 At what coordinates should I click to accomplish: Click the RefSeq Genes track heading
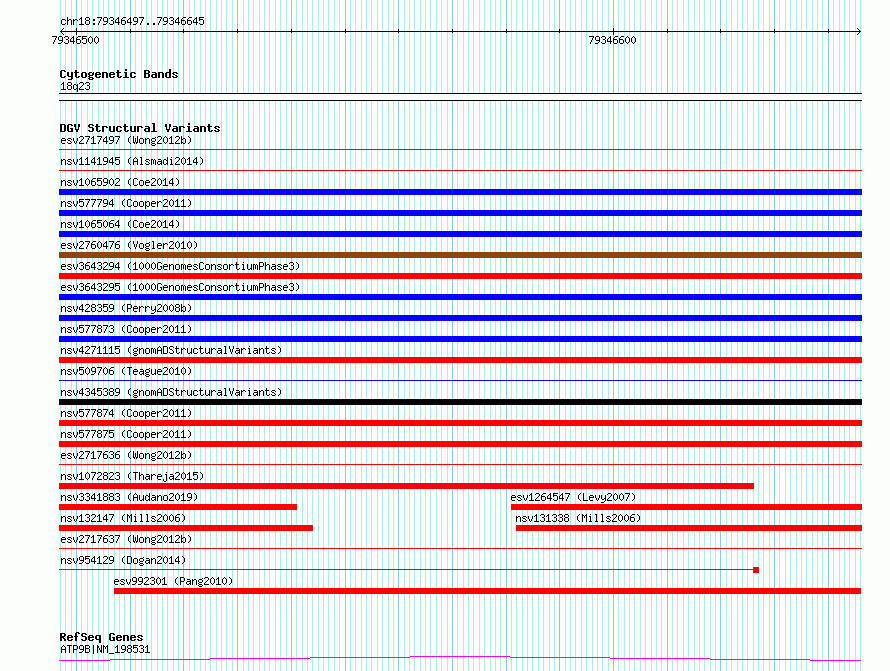(101, 637)
